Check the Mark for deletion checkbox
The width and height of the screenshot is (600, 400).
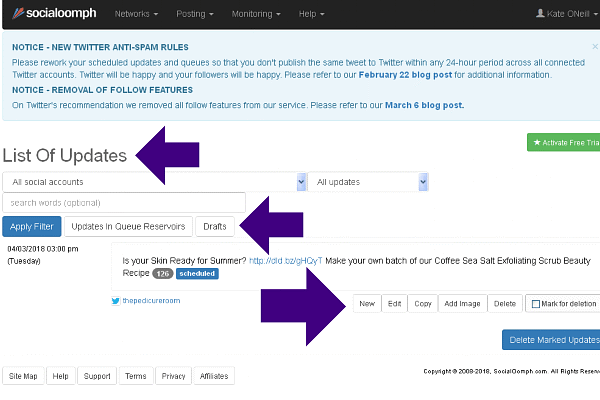click(537, 303)
